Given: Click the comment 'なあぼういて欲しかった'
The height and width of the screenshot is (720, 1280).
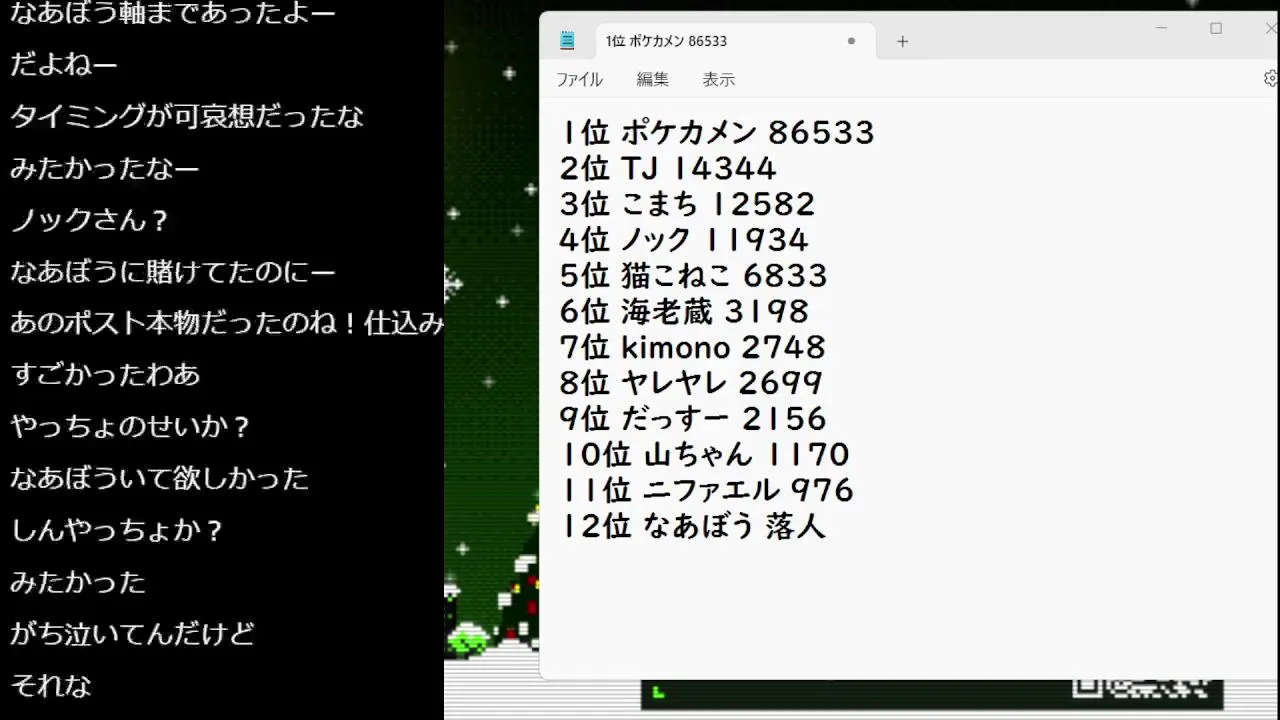Looking at the screenshot, I should (x=159, y=478).
